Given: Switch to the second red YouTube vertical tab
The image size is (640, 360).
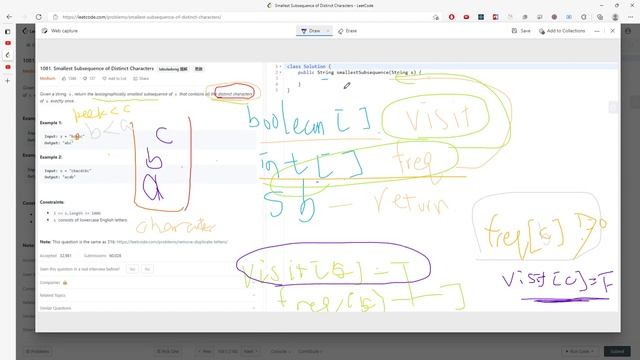Looking at the screenshot, I should point(8,67).
